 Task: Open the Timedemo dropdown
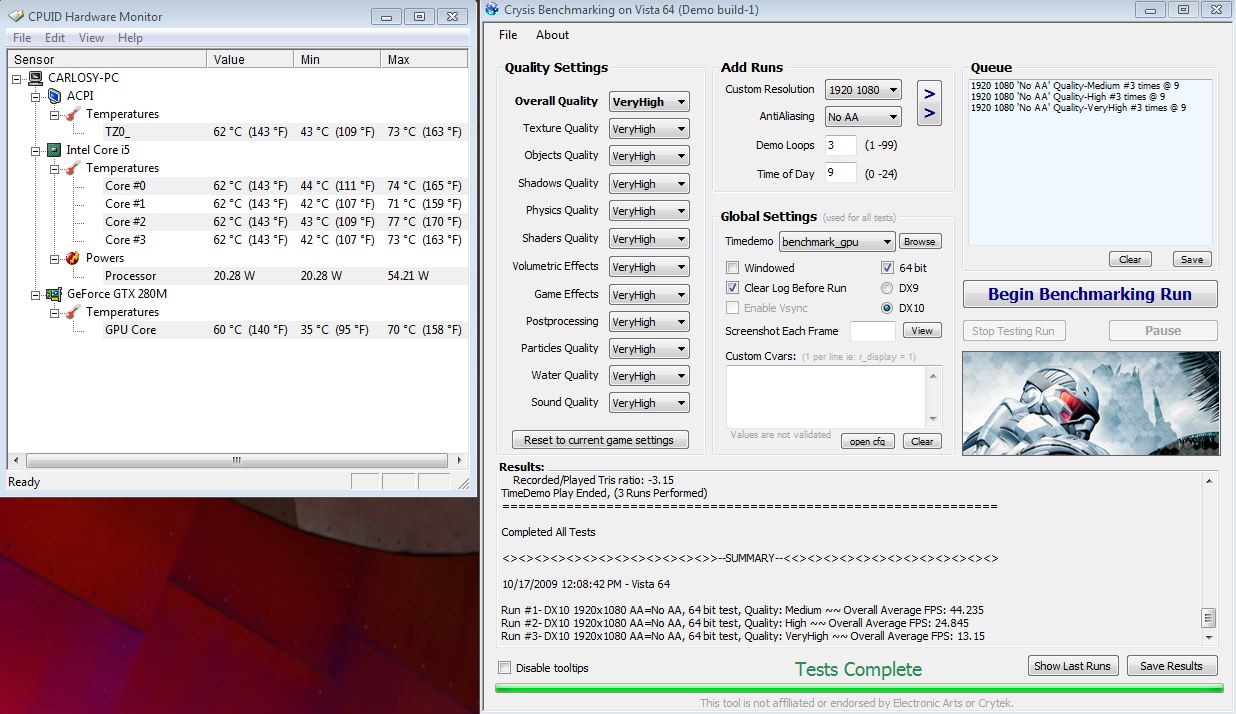(837, 242)
